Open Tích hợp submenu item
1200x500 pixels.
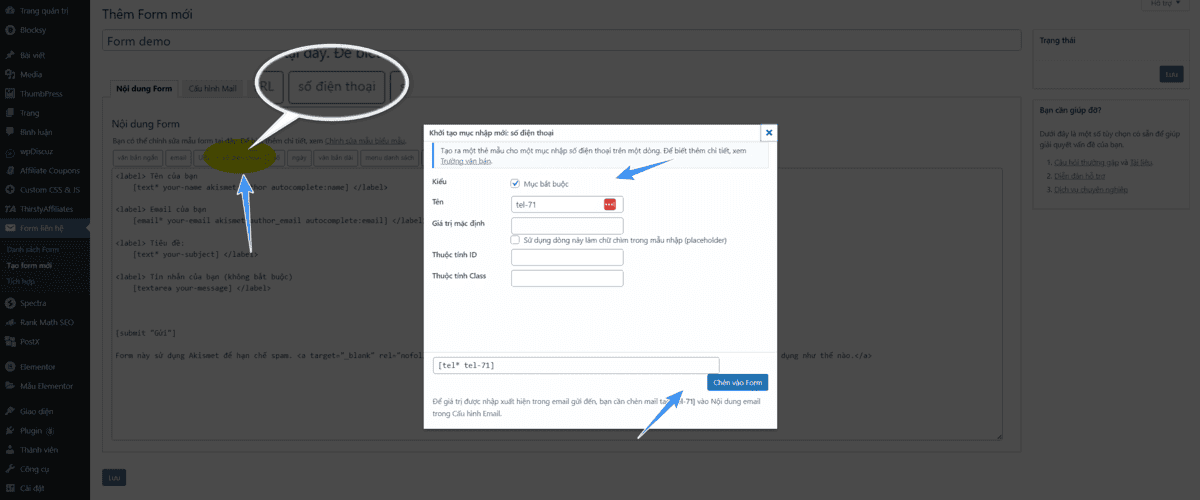pos(19,282)
